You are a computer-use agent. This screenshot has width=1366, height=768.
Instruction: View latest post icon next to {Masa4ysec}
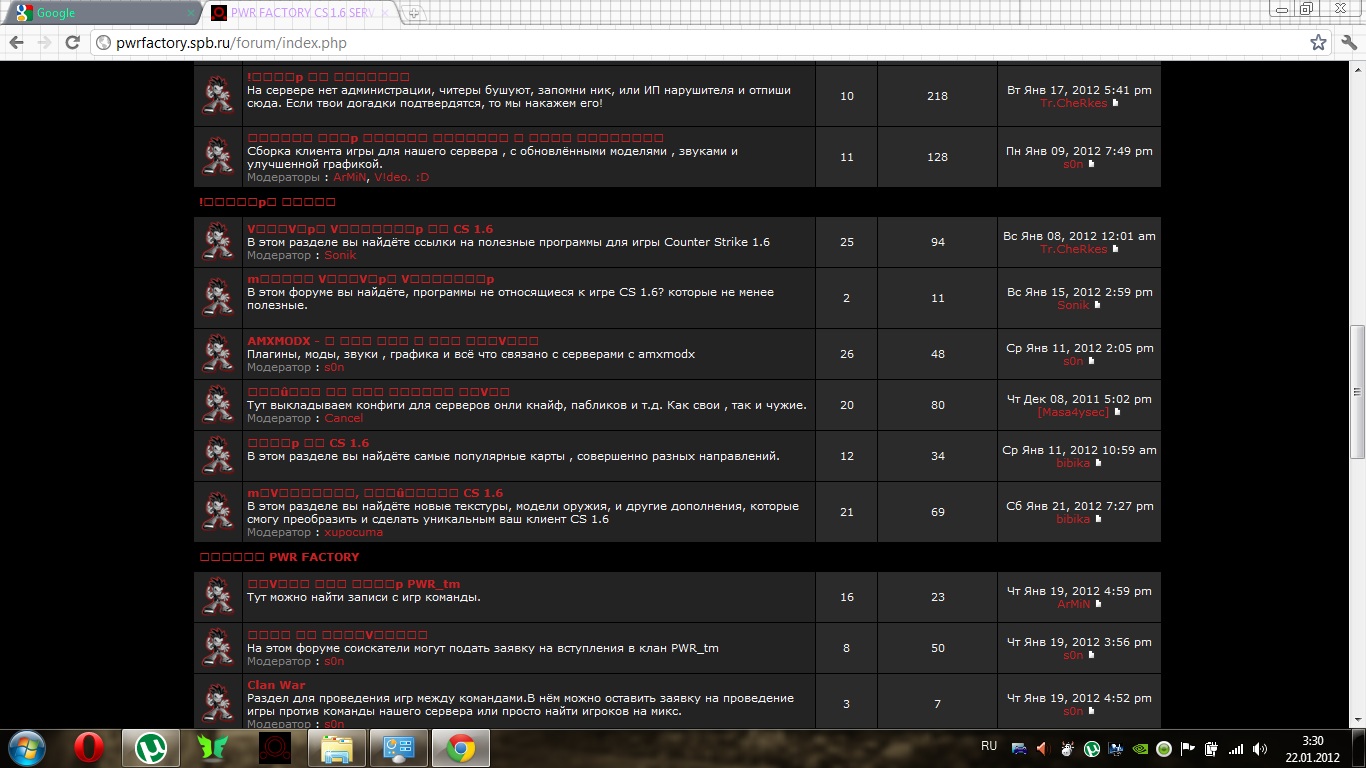(x=1118, y=412)
